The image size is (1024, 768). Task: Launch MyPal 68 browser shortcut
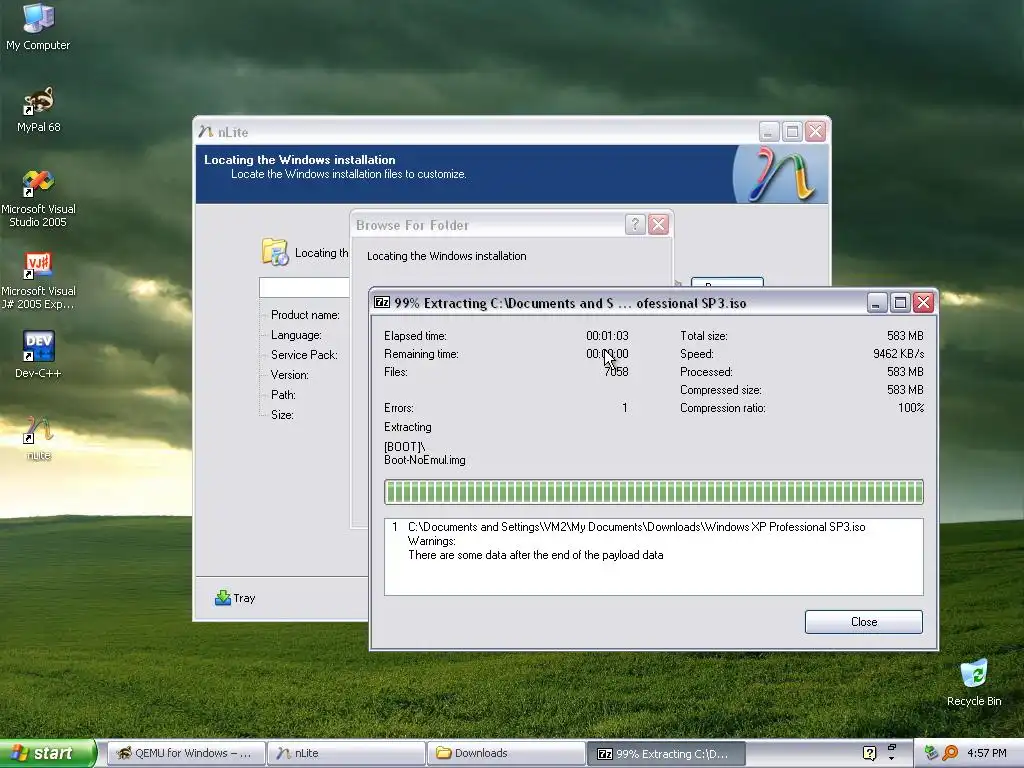tap(38, 109)
